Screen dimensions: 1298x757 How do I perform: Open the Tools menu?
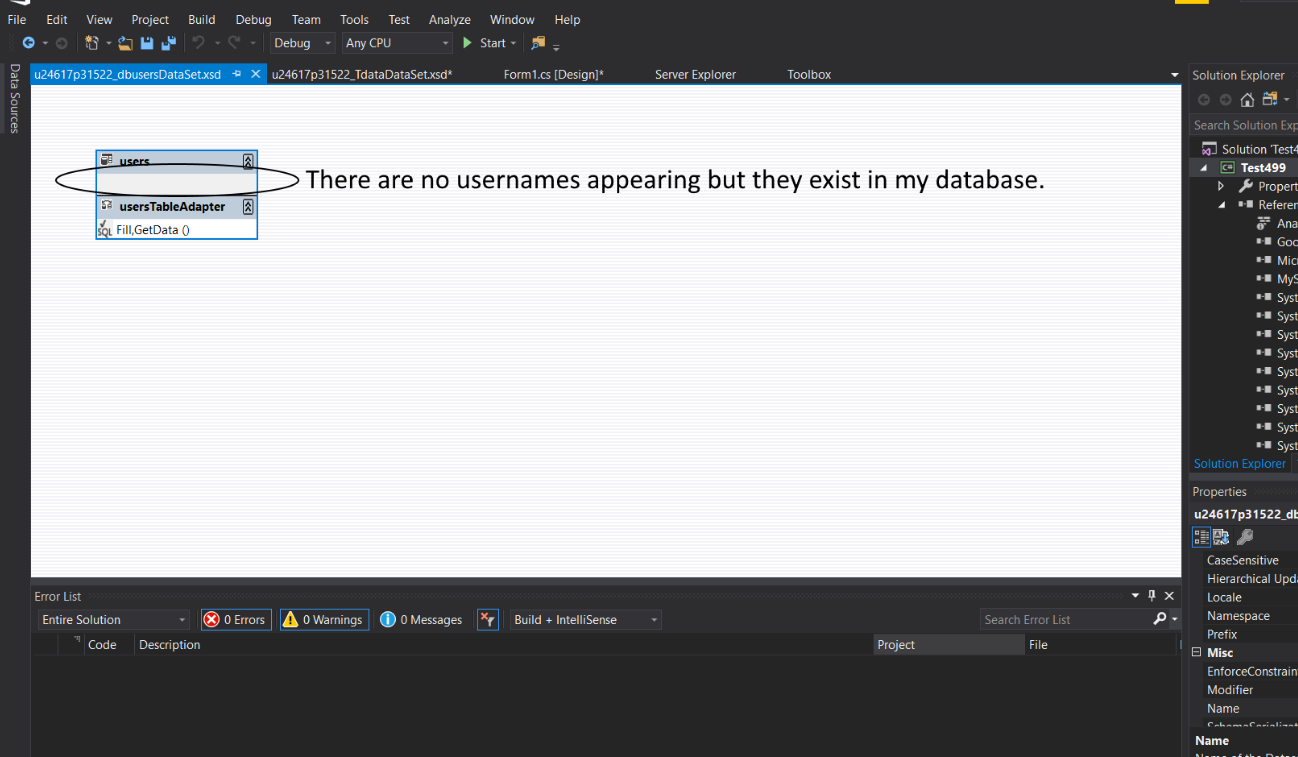click(354, 19)
